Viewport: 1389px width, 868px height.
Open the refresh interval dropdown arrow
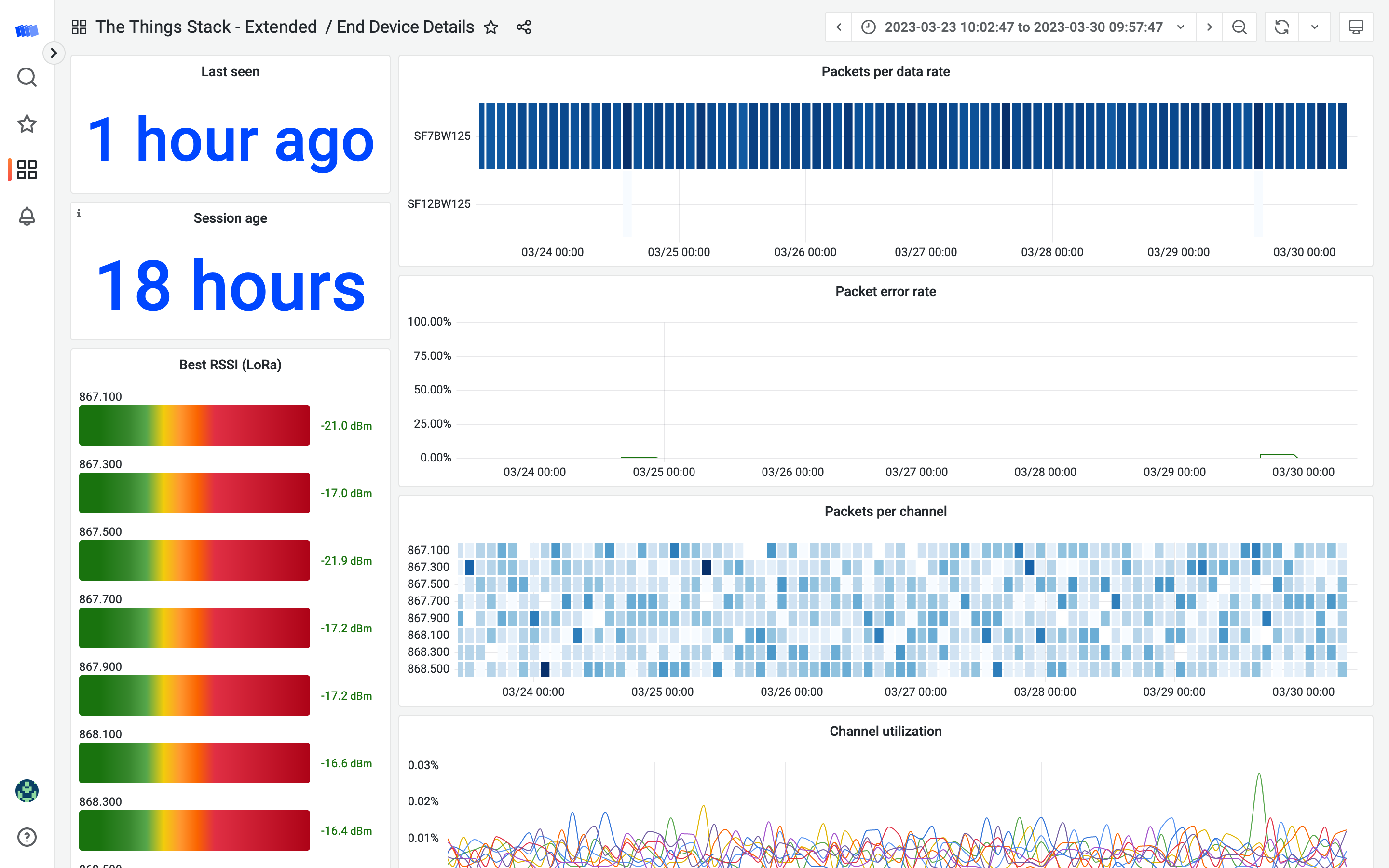[x=1314, y=27]
